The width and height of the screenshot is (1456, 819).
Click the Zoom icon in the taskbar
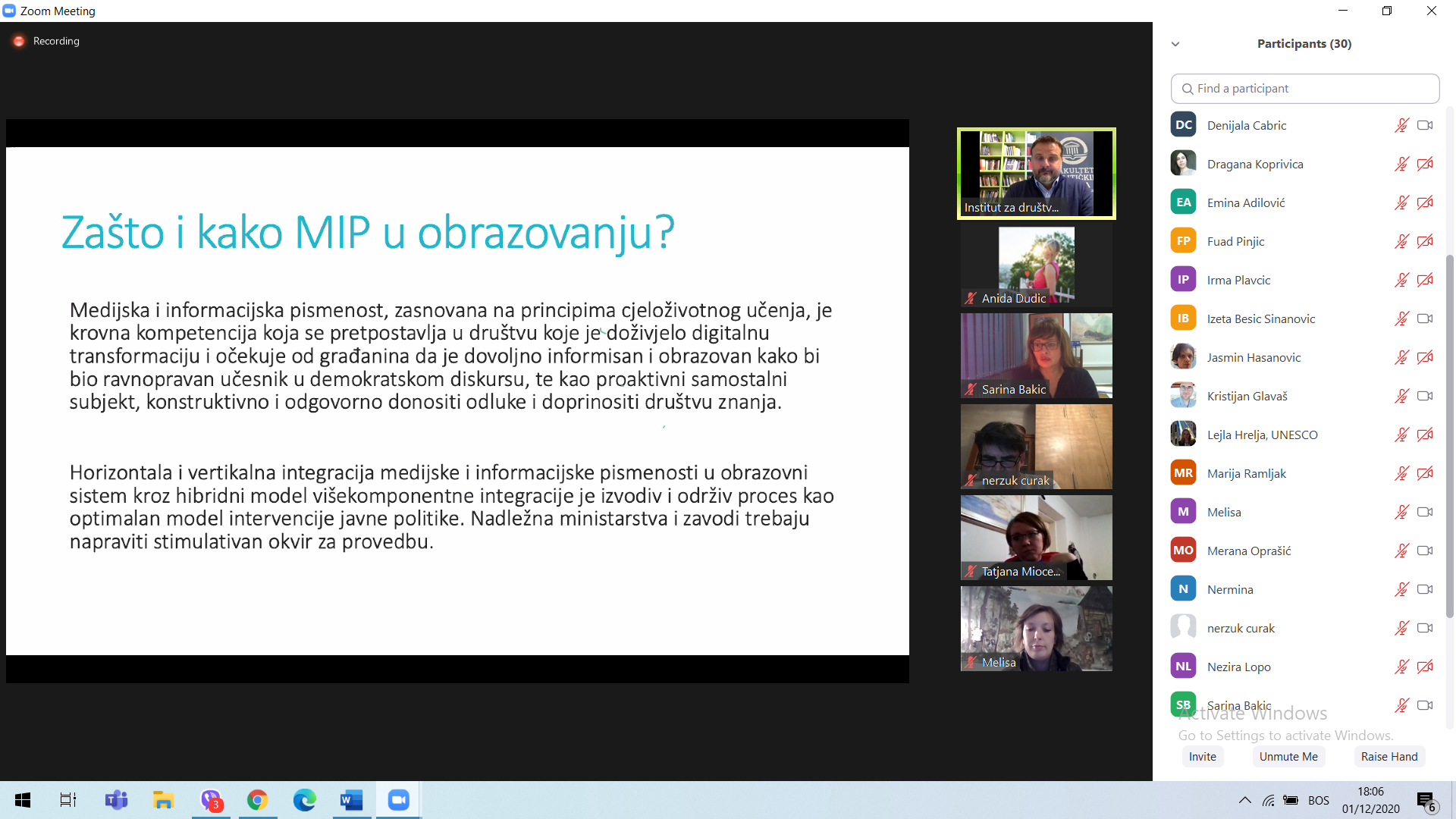(398, 800)
